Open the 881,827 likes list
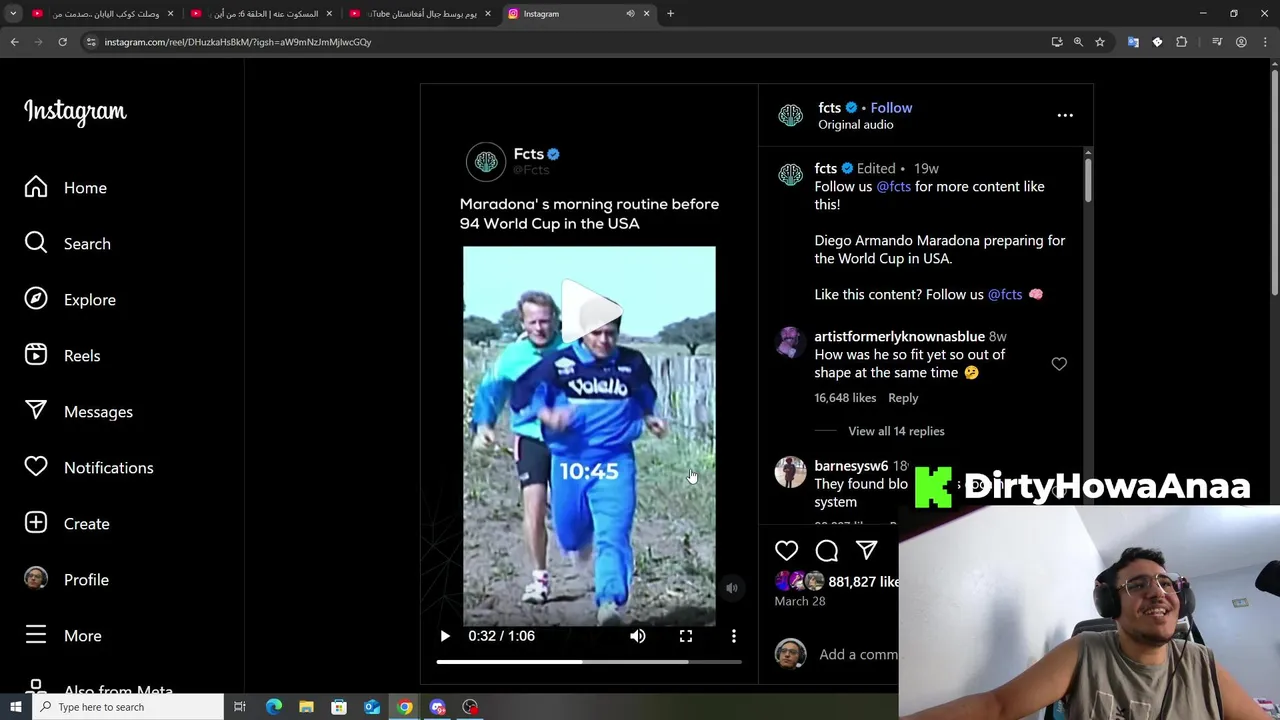Screen dimensions: 1280x720 (863, 582)
